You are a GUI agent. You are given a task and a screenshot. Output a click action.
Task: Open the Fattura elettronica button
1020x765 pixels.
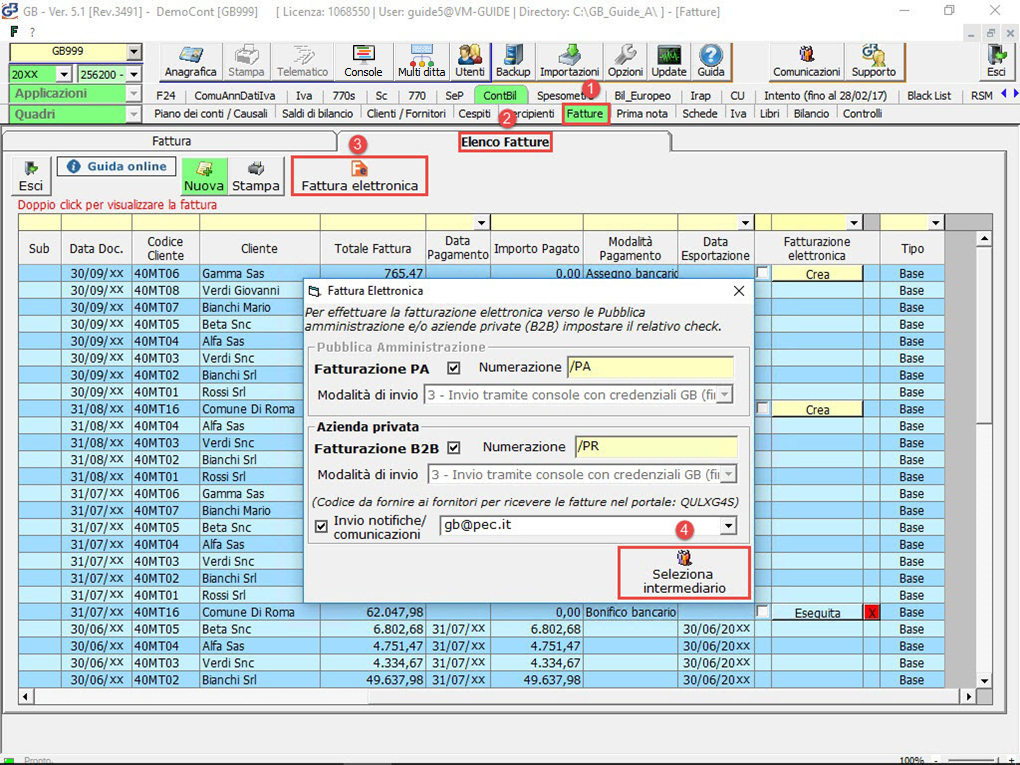[x=359, y=176]
